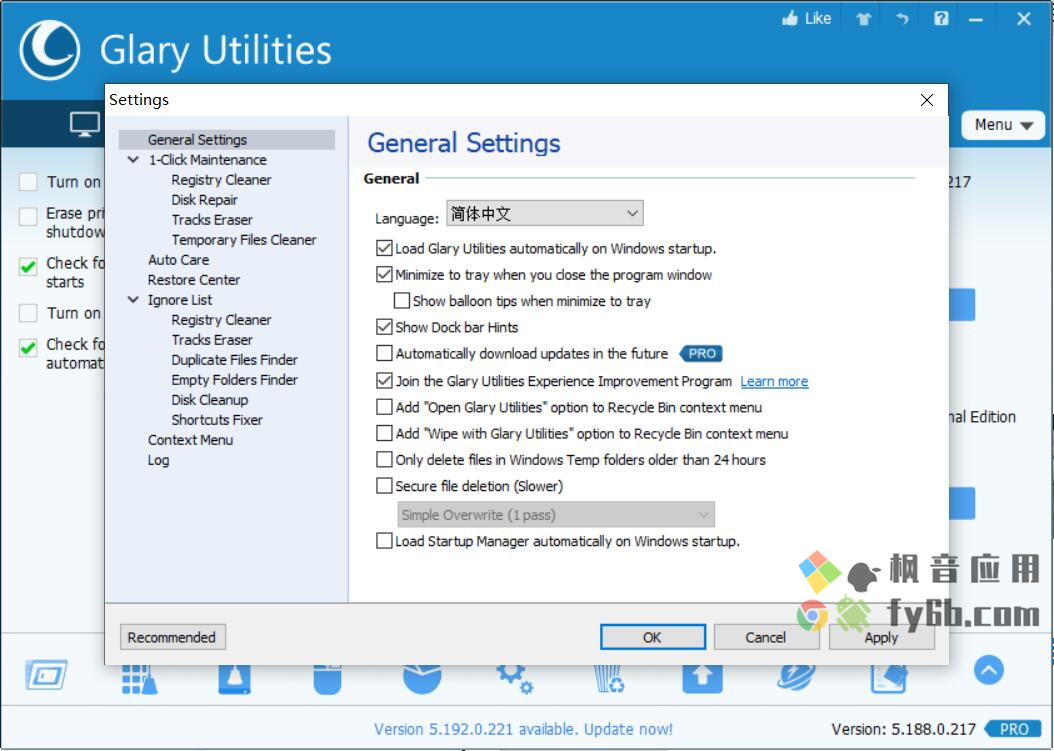Click the Recommended button

(173, 637)
